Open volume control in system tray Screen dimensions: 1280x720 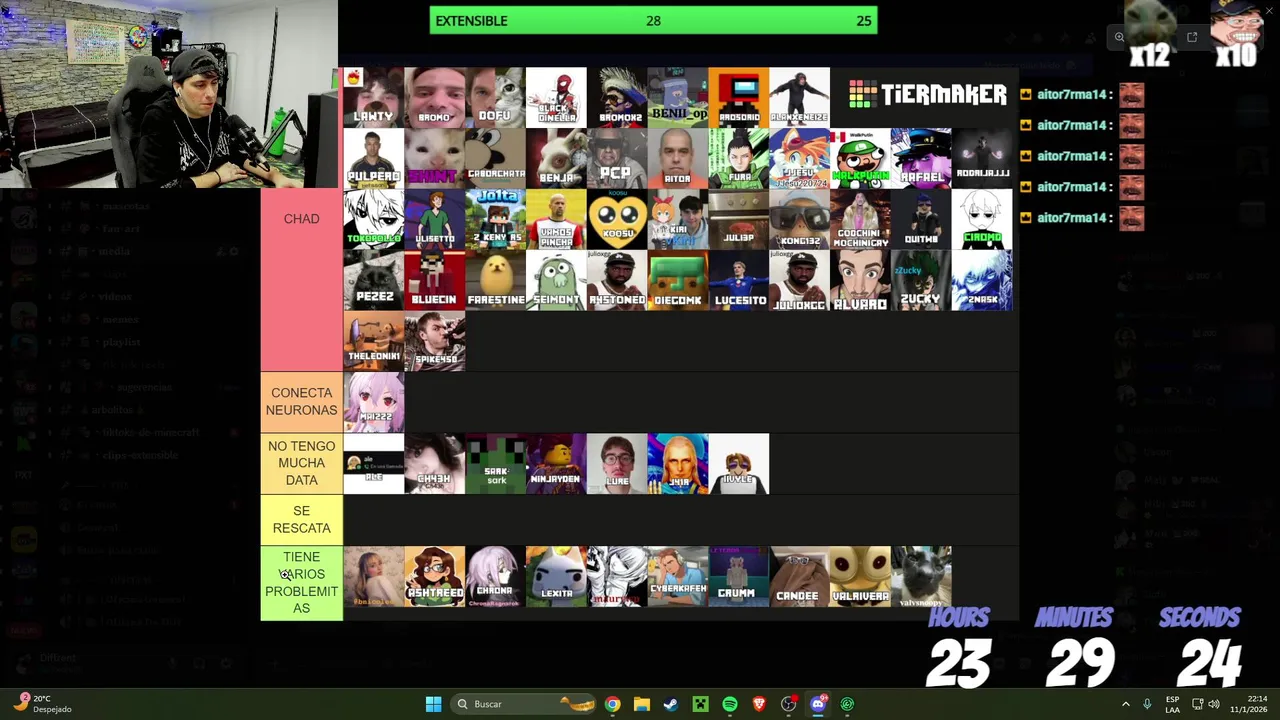pos(1216,704)
